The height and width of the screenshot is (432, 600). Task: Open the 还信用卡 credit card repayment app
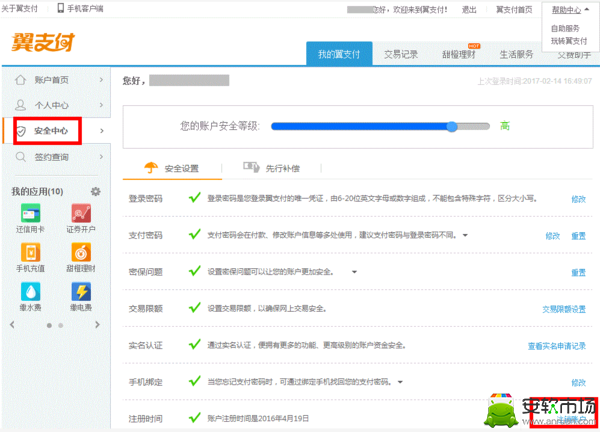point(31,214)
